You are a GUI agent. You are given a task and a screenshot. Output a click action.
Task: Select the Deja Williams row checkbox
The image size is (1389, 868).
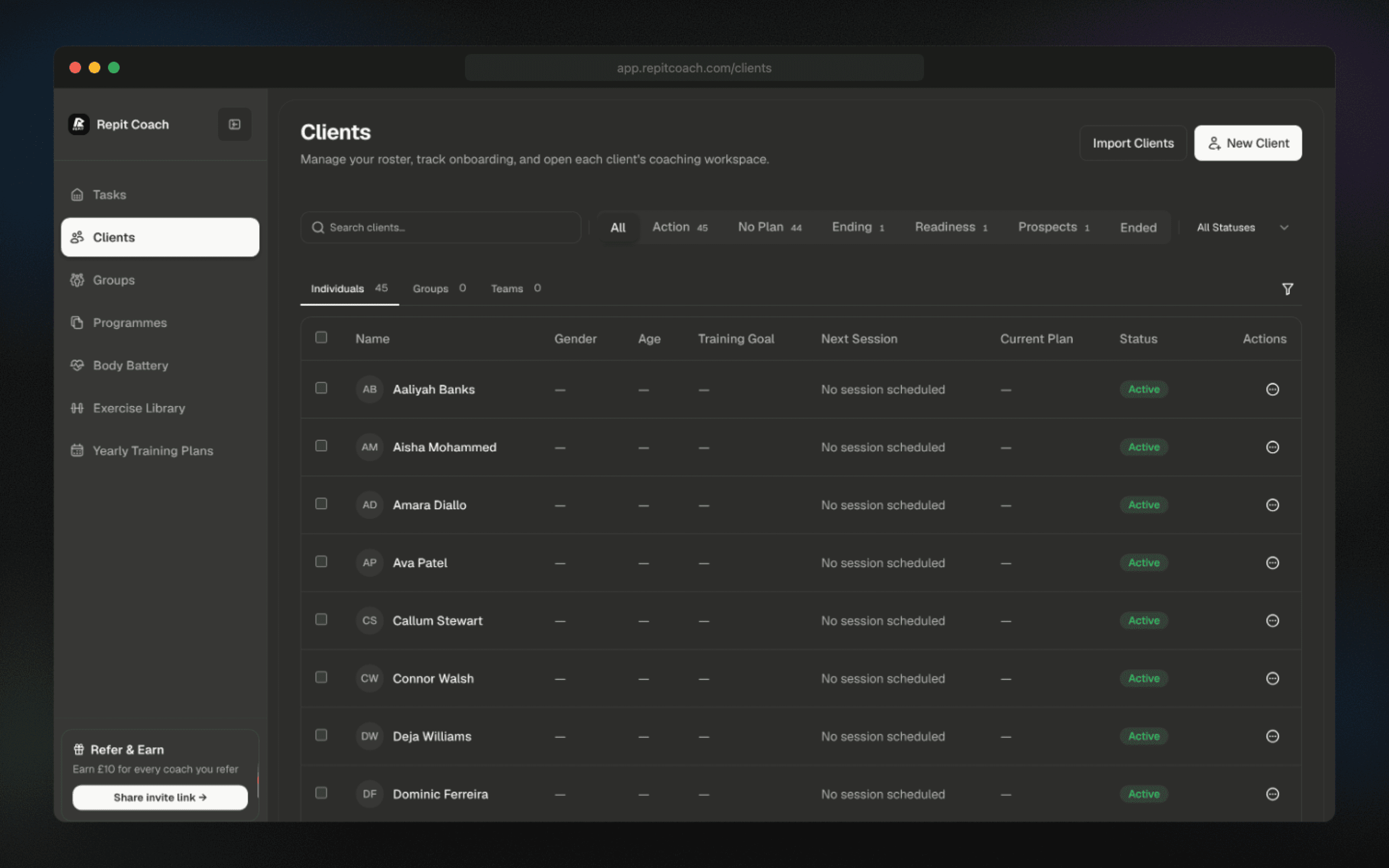point(321,735)
